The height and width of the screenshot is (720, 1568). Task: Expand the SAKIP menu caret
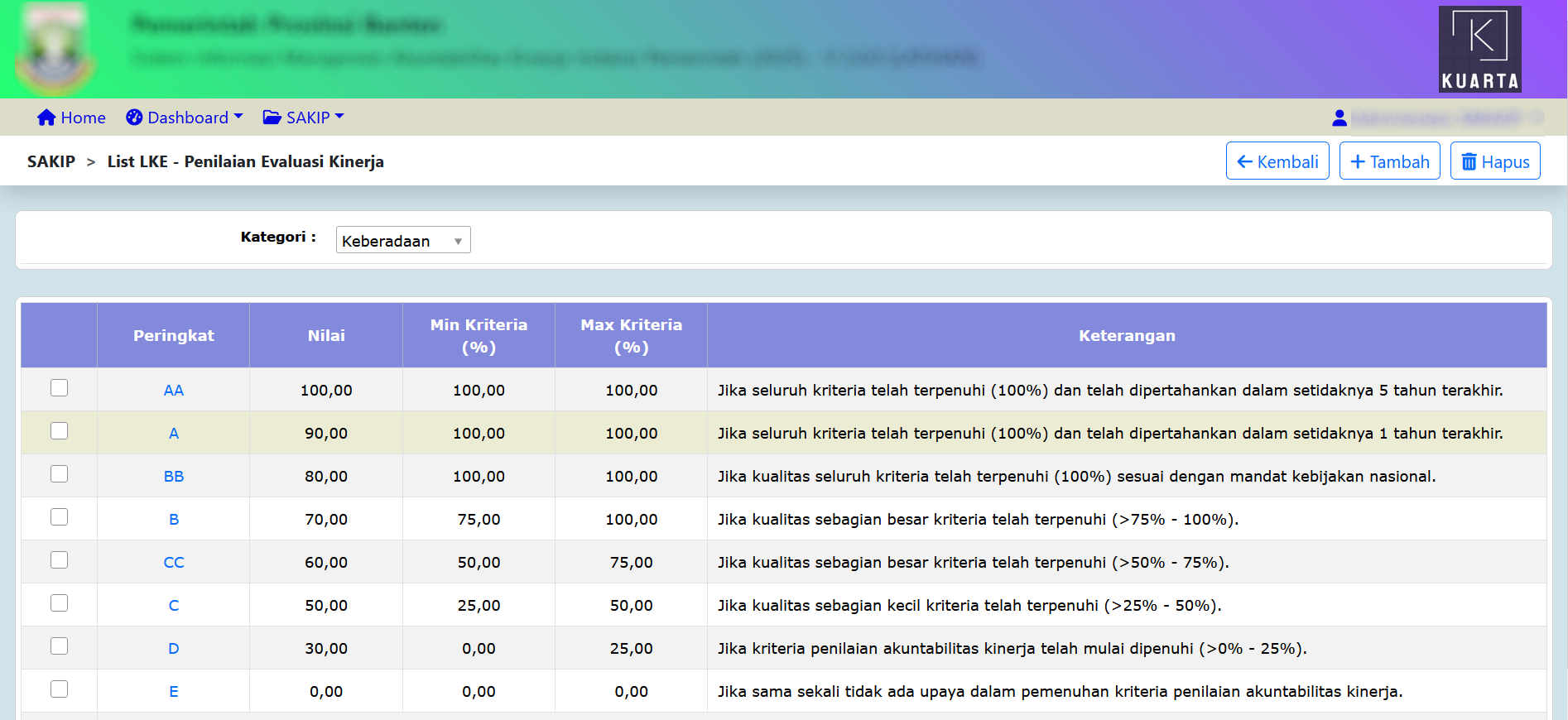tap(339, 117)
